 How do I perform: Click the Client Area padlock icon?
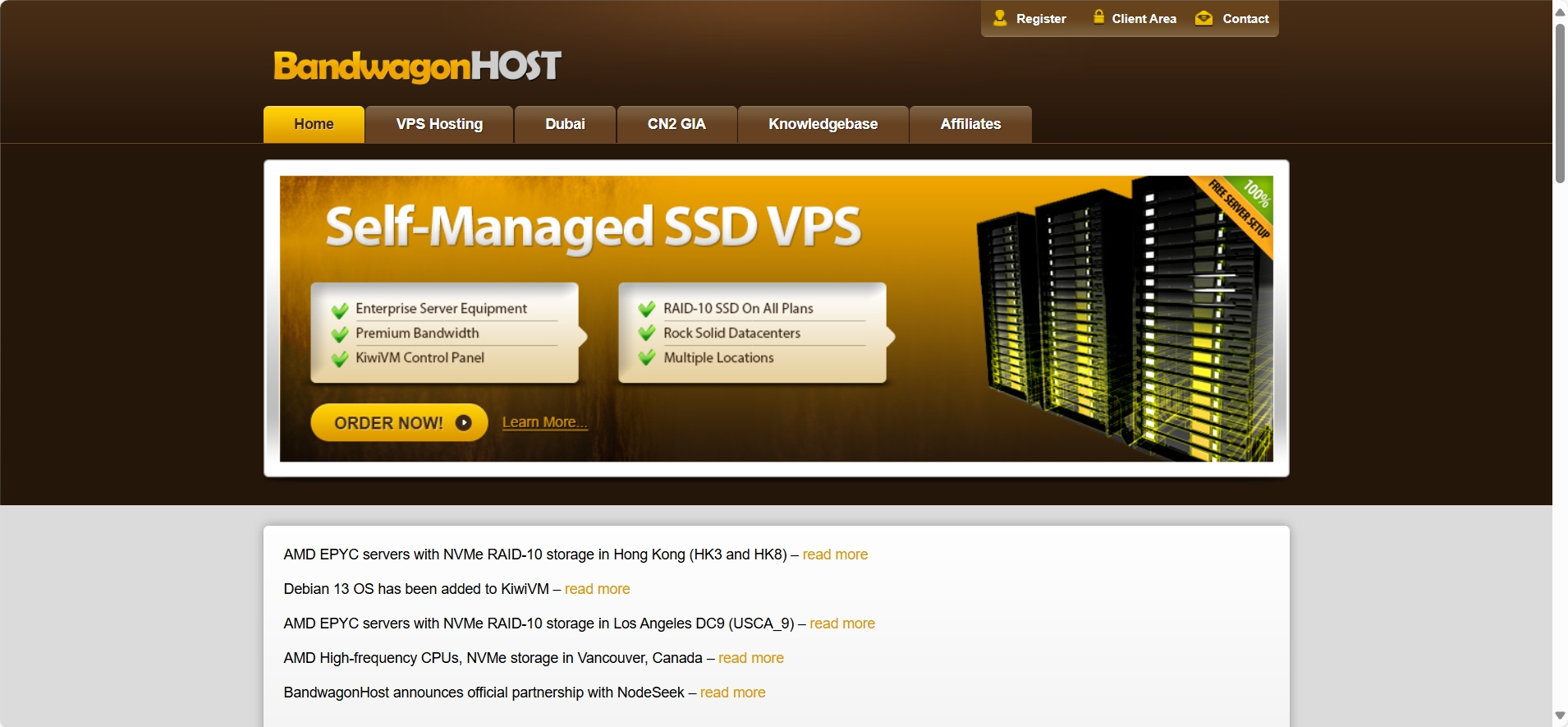click(1098, 16)
